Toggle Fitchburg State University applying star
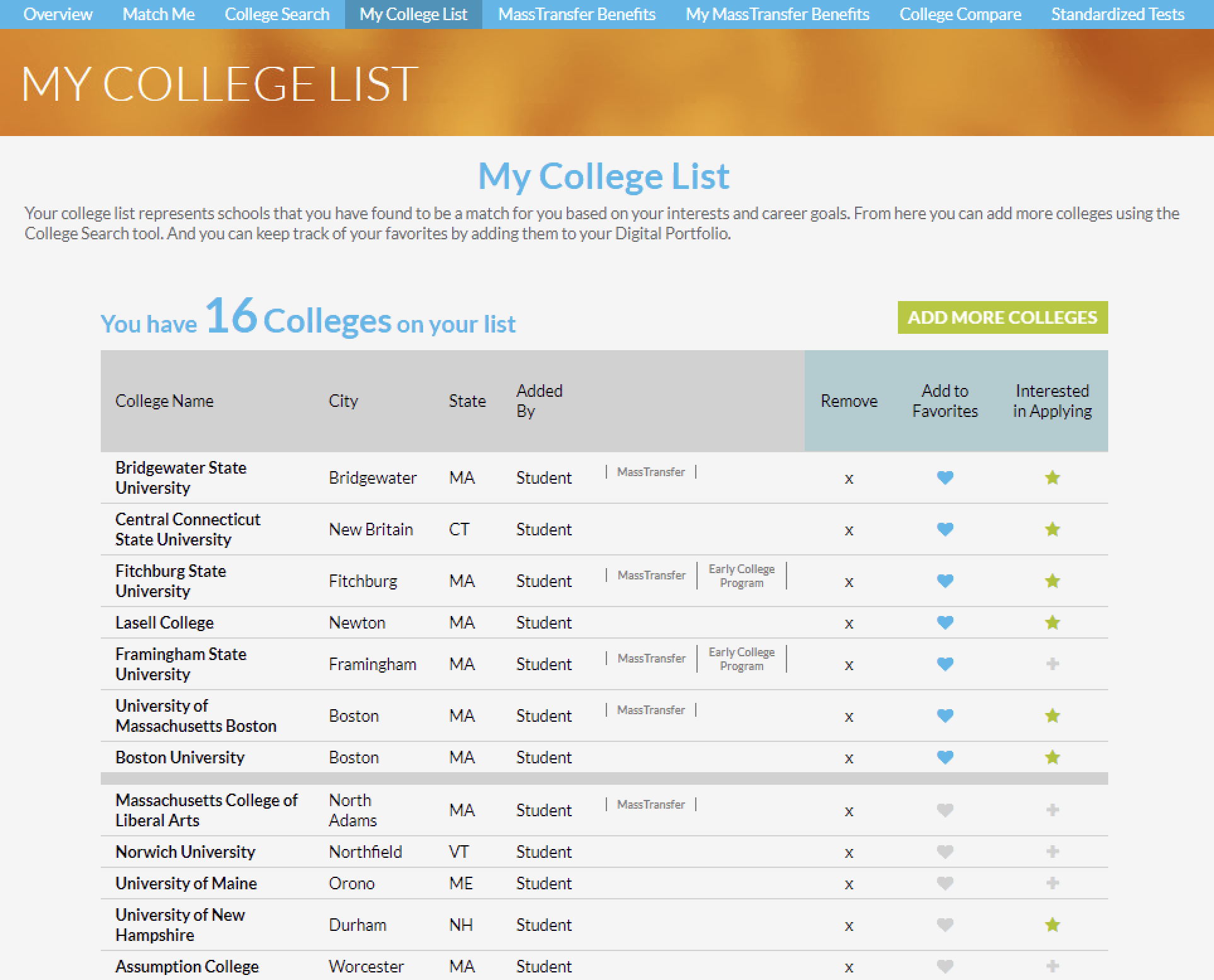The image size is (1214, 980). pos(1052,581)
